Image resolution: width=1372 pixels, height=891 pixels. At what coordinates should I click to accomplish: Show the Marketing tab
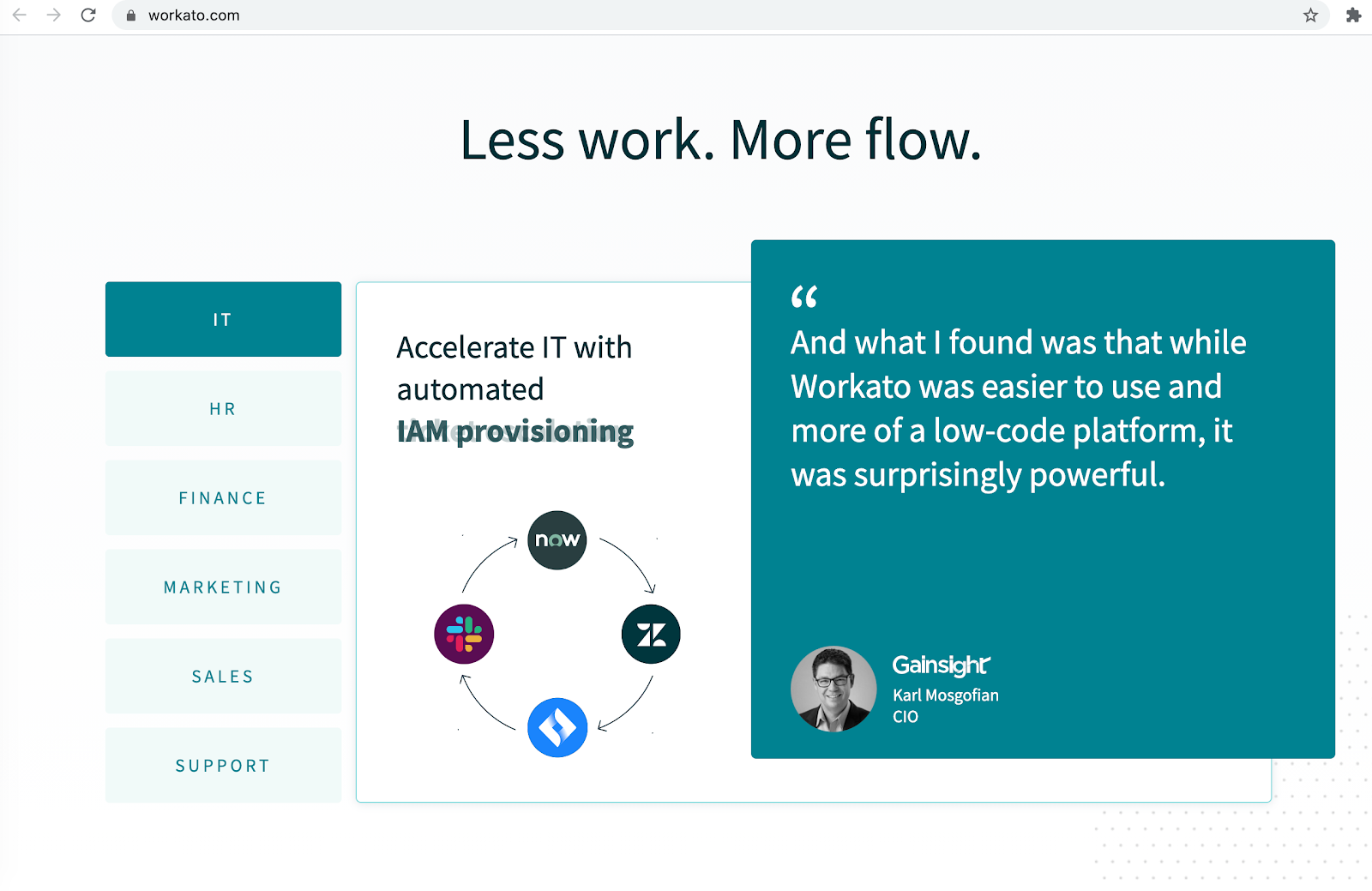click(223, 587)
